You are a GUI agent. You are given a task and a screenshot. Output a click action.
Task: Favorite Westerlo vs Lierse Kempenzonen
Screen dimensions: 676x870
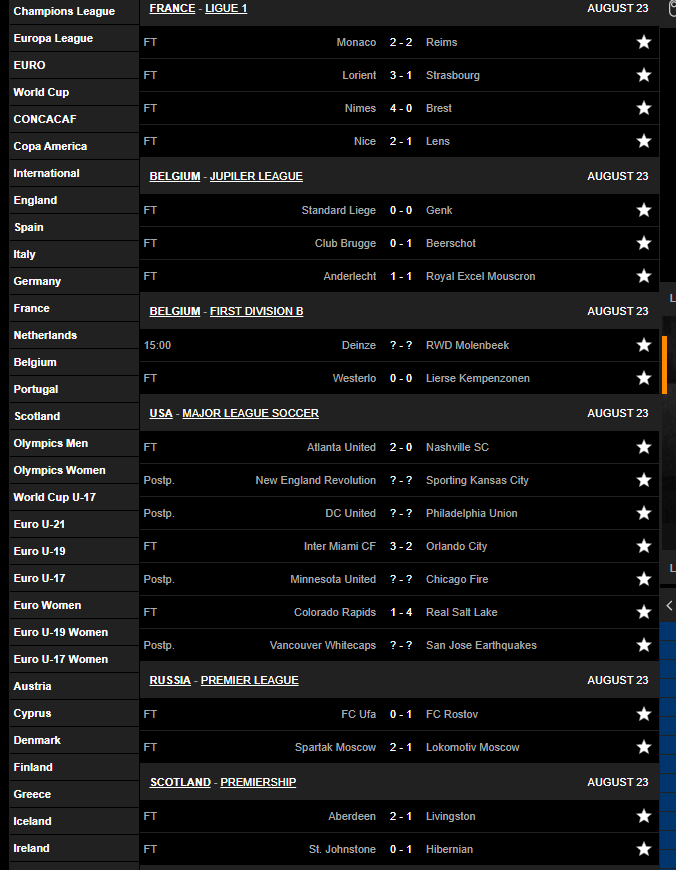coord(644,378)
